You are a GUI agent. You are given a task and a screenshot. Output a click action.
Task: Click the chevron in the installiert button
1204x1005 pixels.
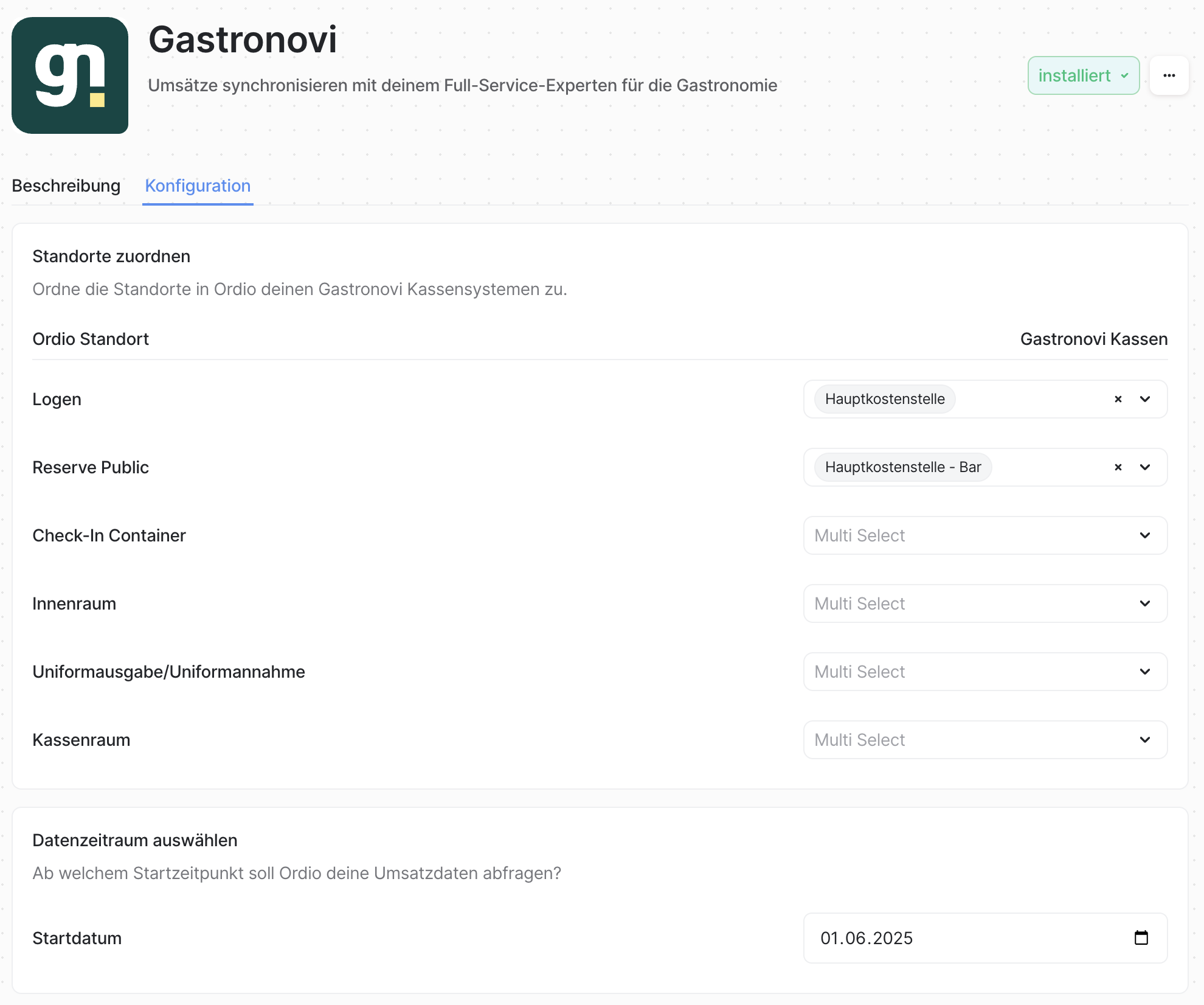[x=1125, y=76]
